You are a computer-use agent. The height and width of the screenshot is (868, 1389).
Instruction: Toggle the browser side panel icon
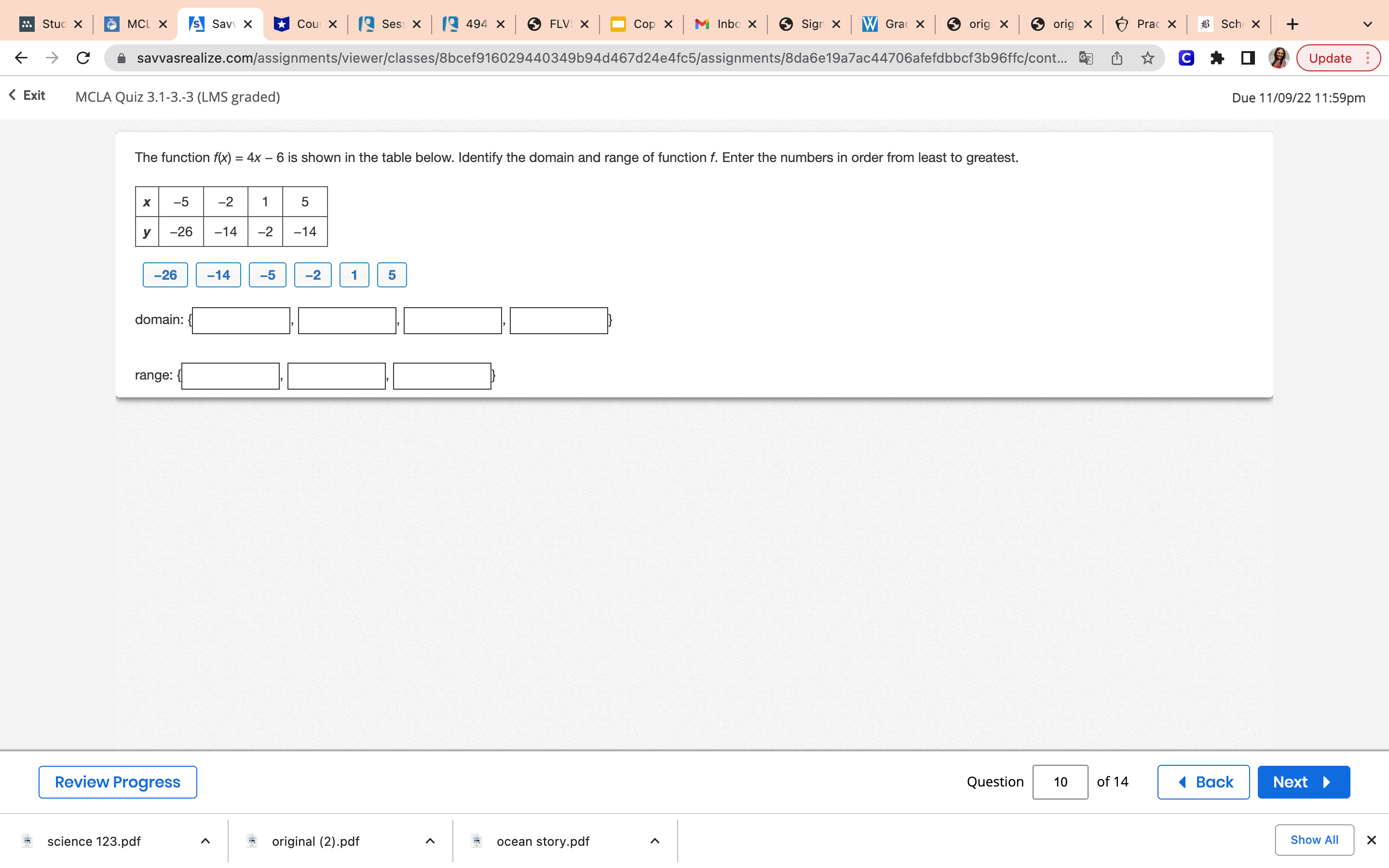coord(1247,58)
